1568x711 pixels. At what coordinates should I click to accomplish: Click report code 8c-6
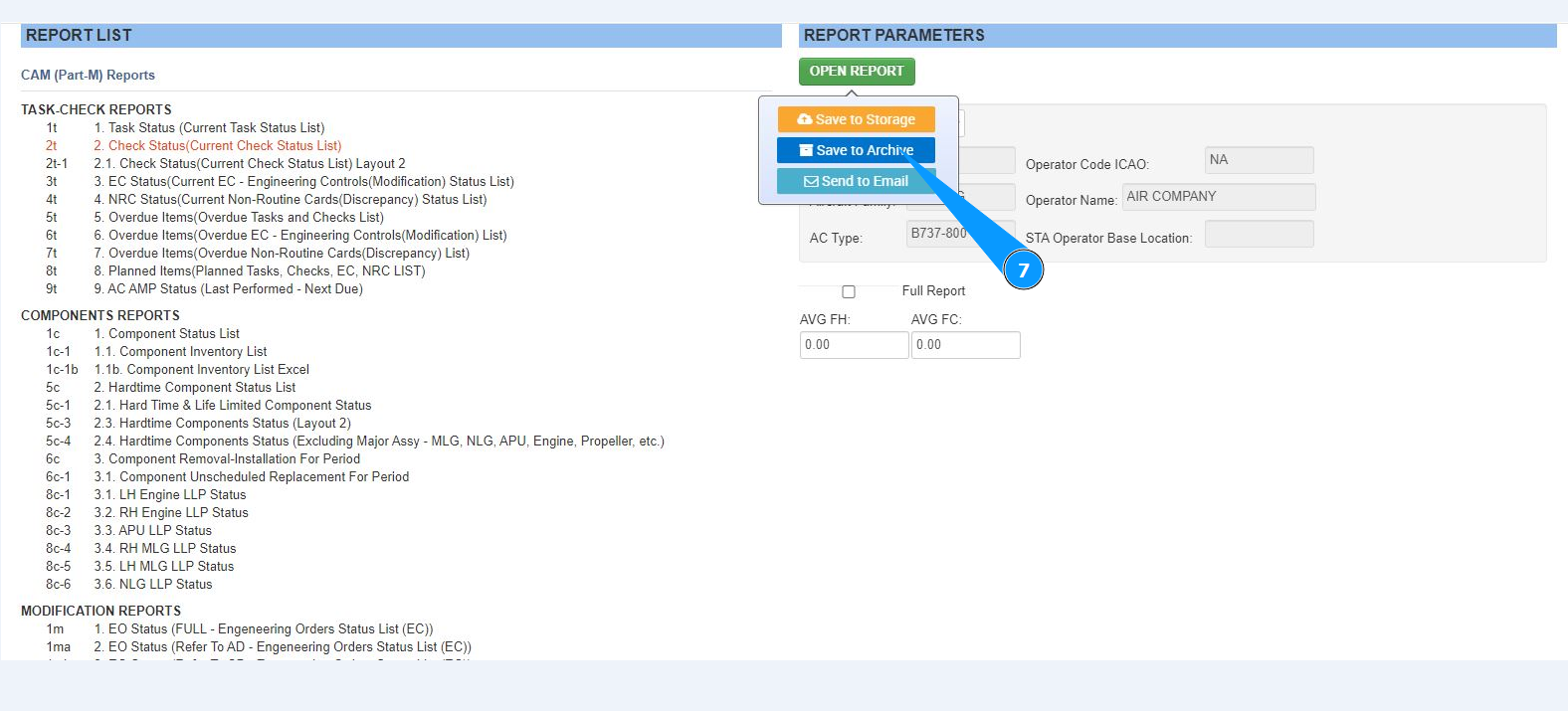pyautogui.click(x=59, y=584)
